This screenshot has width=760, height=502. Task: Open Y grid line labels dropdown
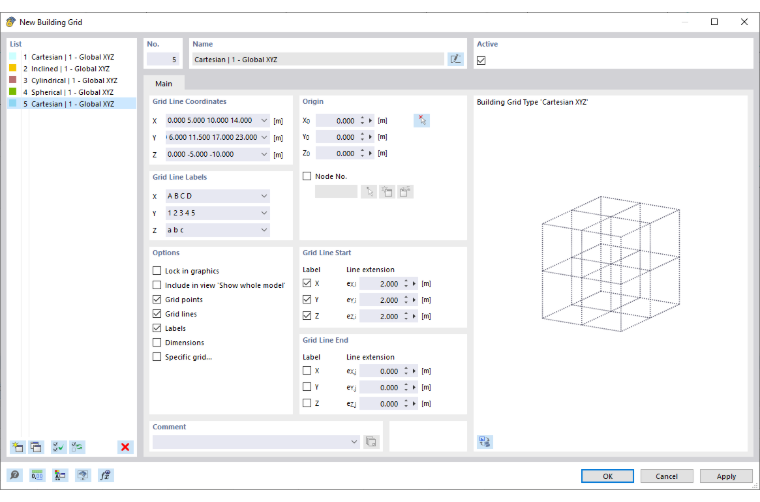click(264, 213)
